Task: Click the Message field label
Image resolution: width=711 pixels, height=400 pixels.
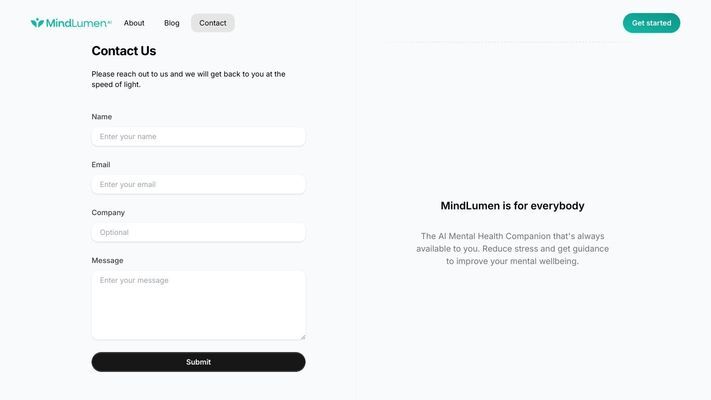Action: [107, 261]
